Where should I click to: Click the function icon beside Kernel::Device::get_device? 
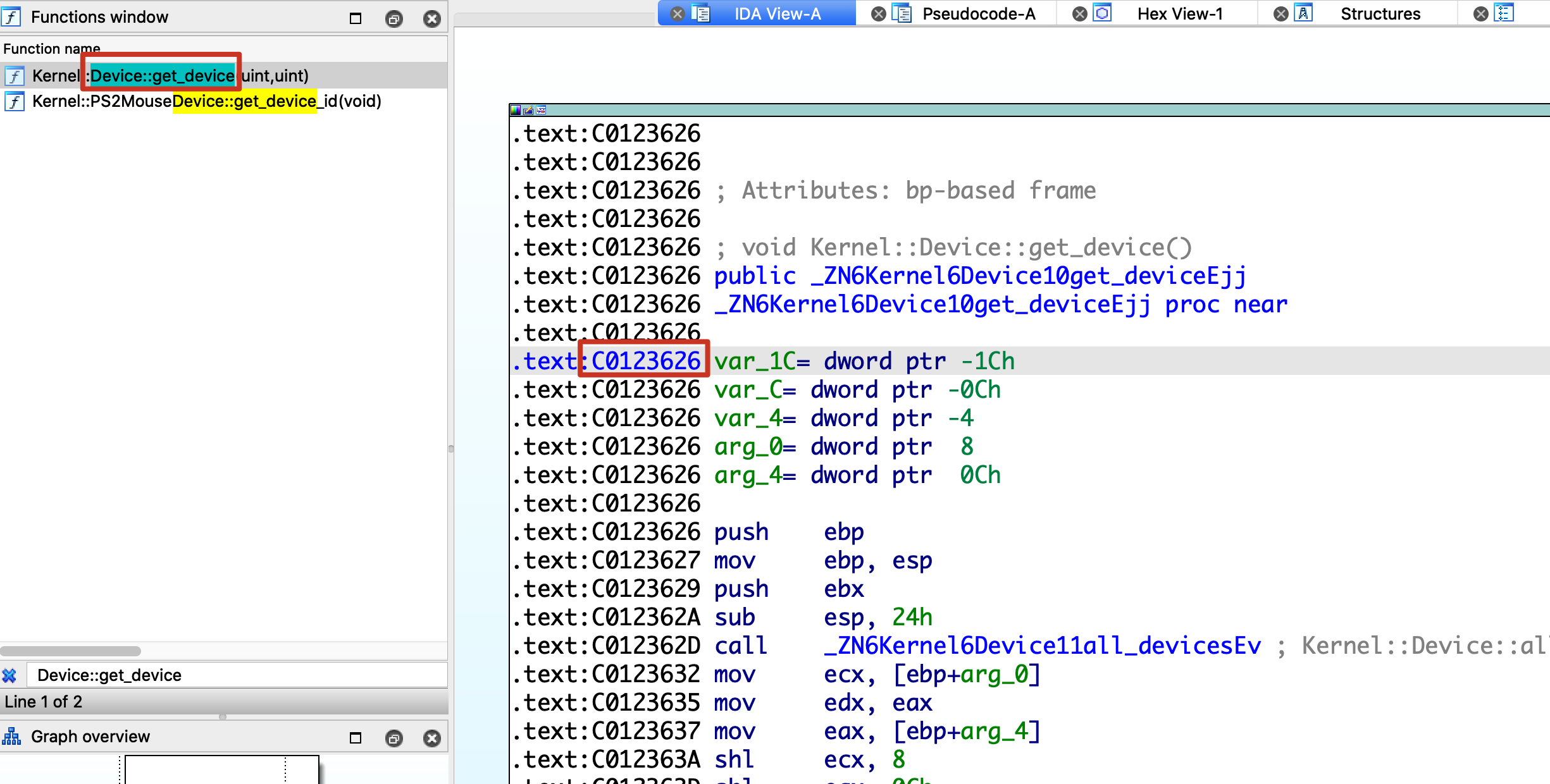point(15,76)
